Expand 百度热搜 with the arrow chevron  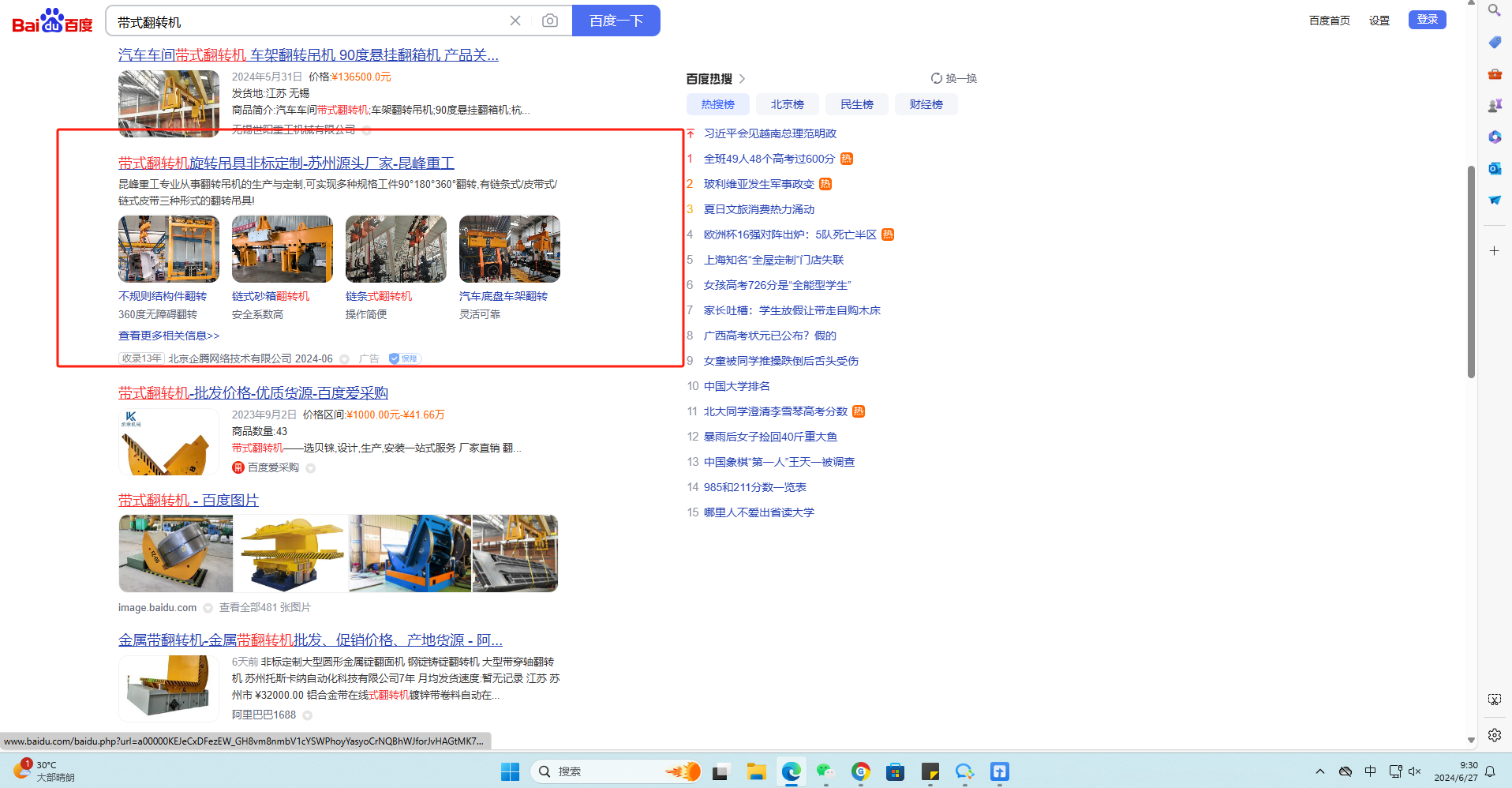[742, 79]
